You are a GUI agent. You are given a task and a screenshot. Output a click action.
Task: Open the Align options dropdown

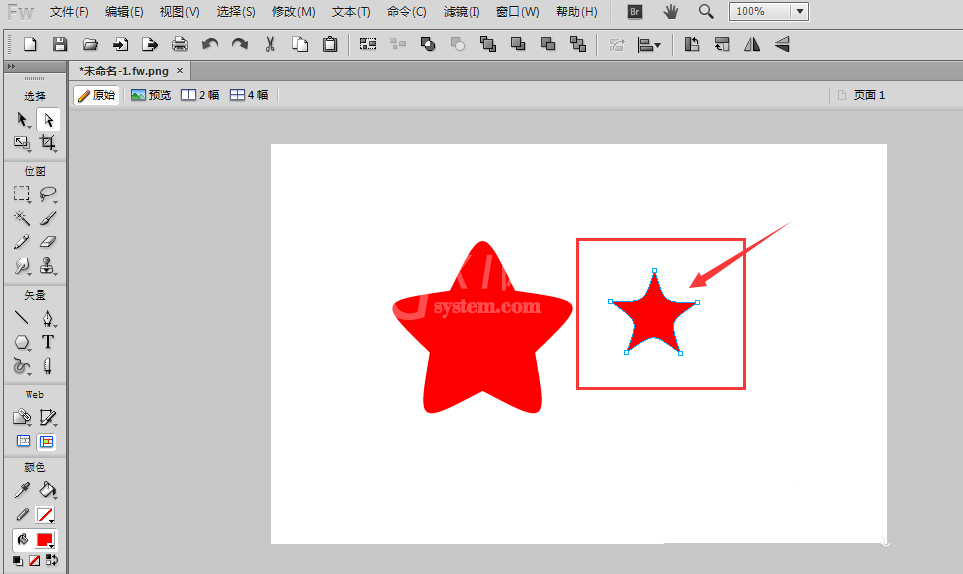[649, 44]
